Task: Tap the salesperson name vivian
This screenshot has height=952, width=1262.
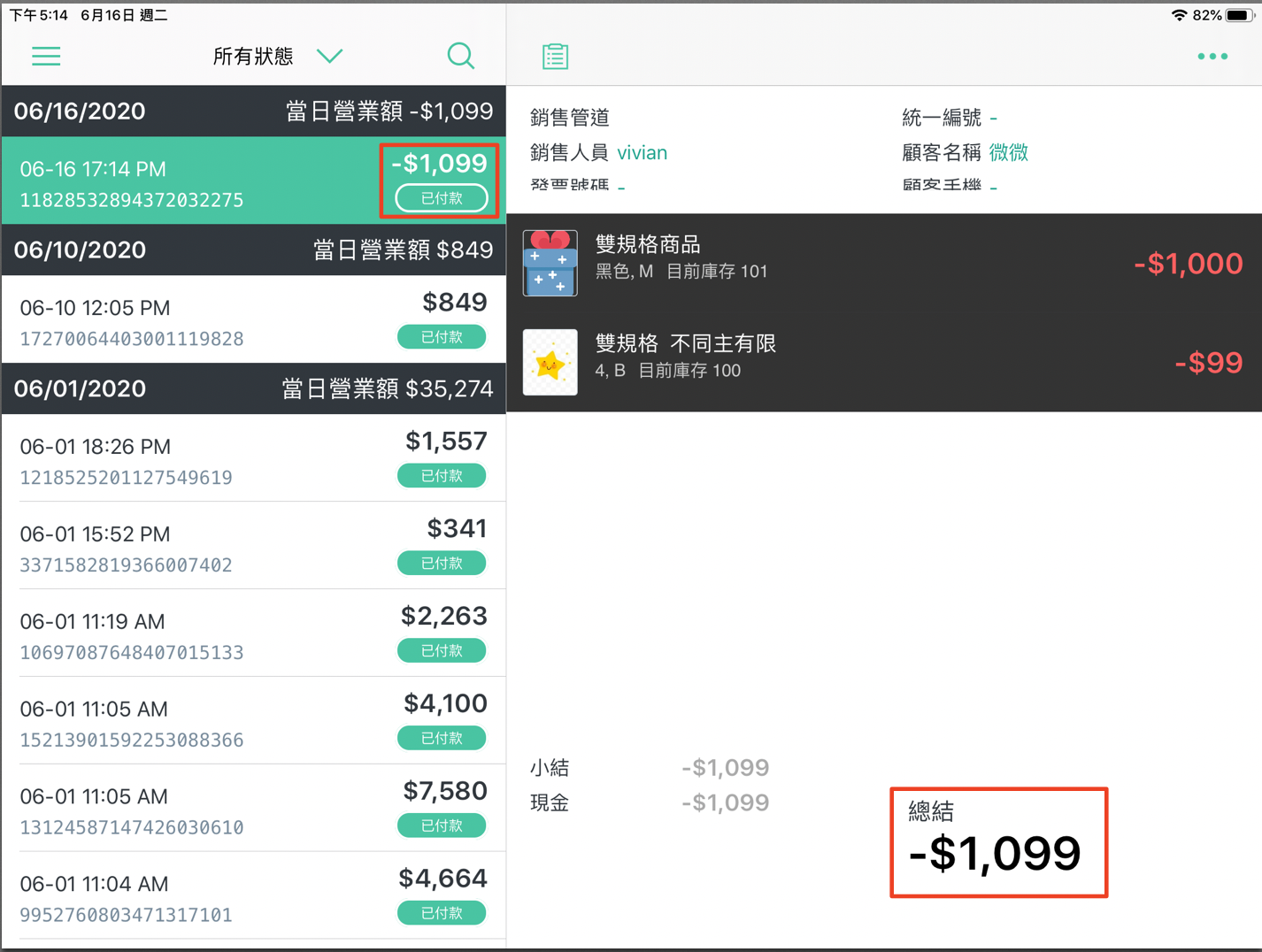Action: (642, 153)
